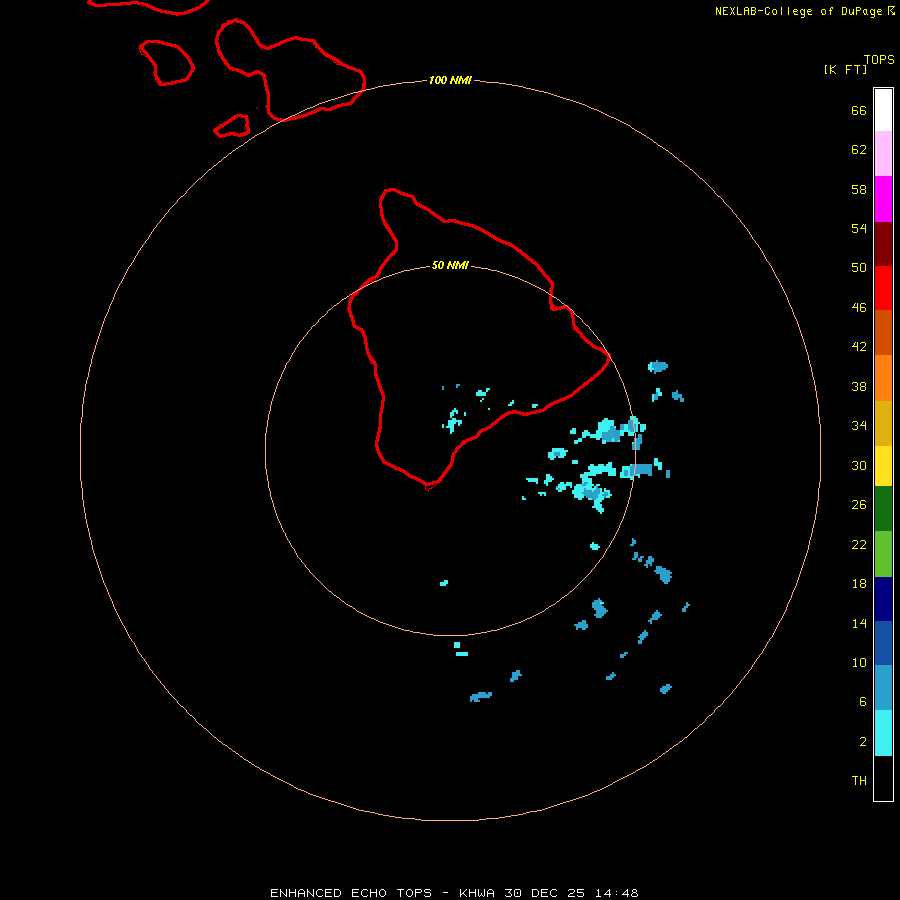Click the magenta legend swatch
900x900 pixels.
(883, 199)
